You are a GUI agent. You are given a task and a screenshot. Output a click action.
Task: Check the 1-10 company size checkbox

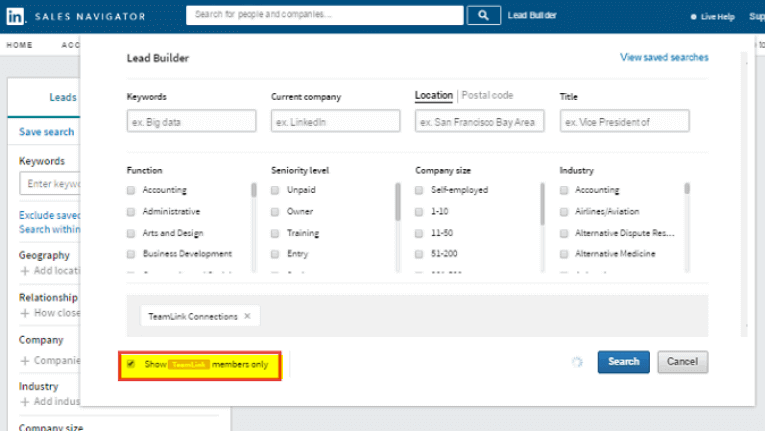point(419,212)
